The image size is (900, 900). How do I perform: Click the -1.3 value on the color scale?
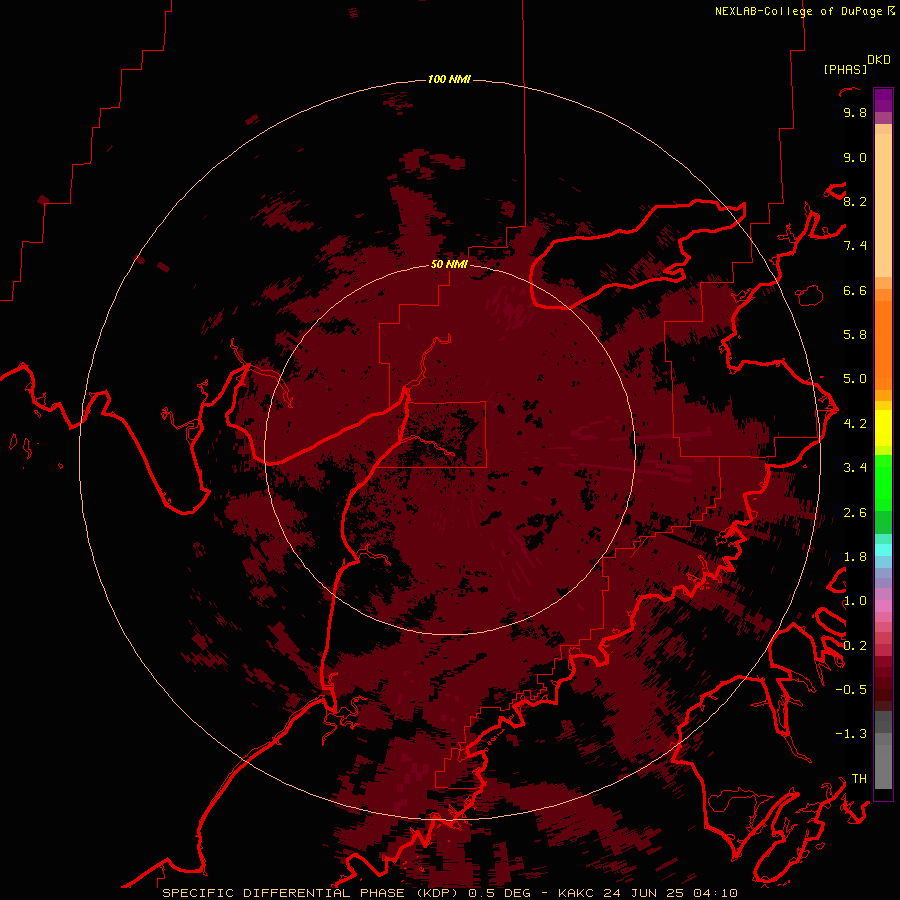pos(851,734)
